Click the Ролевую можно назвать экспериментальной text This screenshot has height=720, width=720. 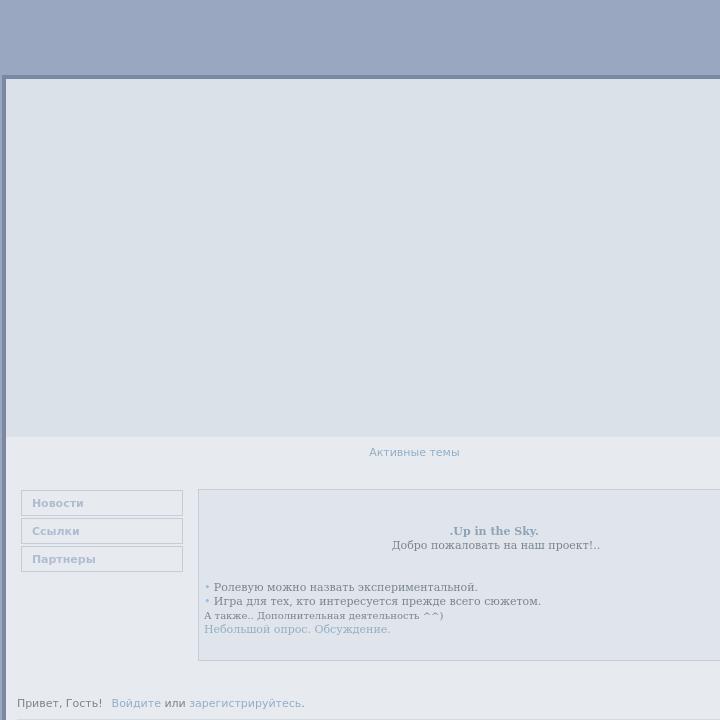pyautogui.click(x=345, y=588)
